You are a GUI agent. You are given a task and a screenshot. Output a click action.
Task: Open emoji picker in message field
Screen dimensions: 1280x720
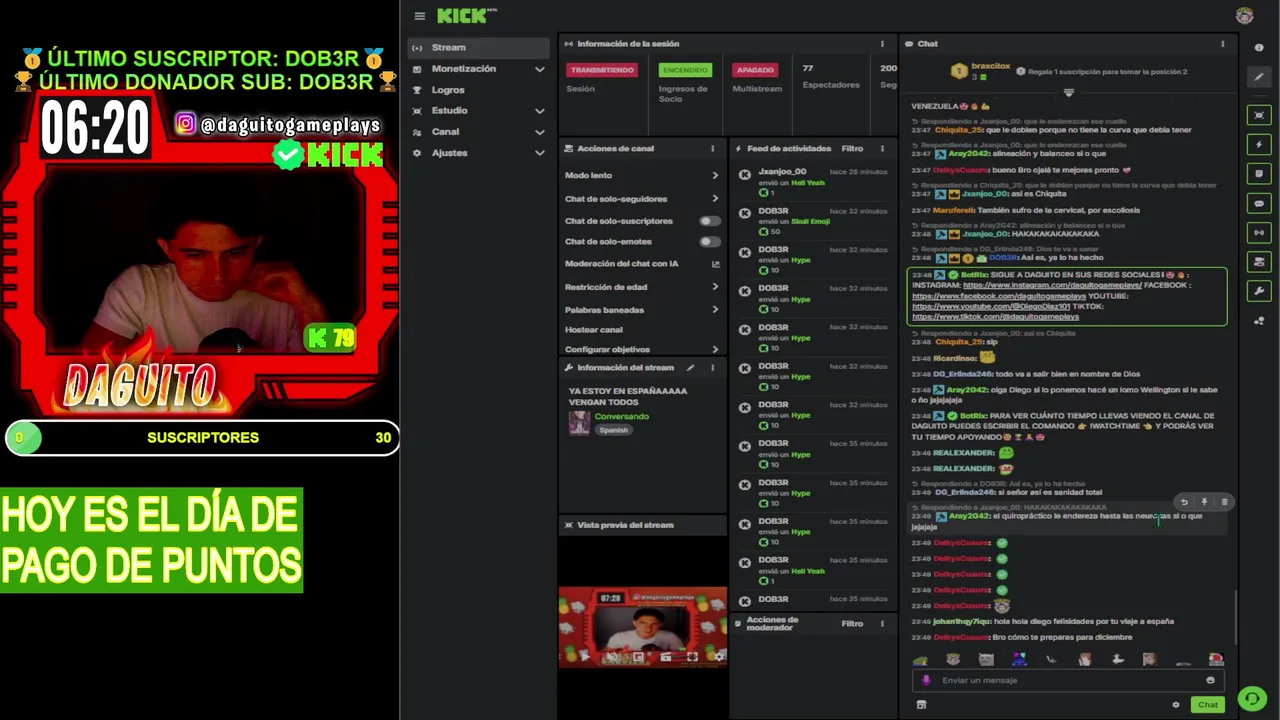tap(1210, 680)
